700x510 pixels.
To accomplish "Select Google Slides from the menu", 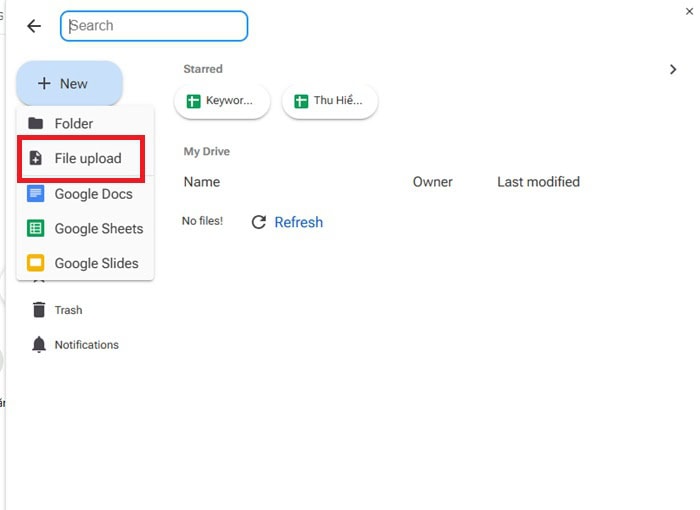I will click(x=85, y=263).
